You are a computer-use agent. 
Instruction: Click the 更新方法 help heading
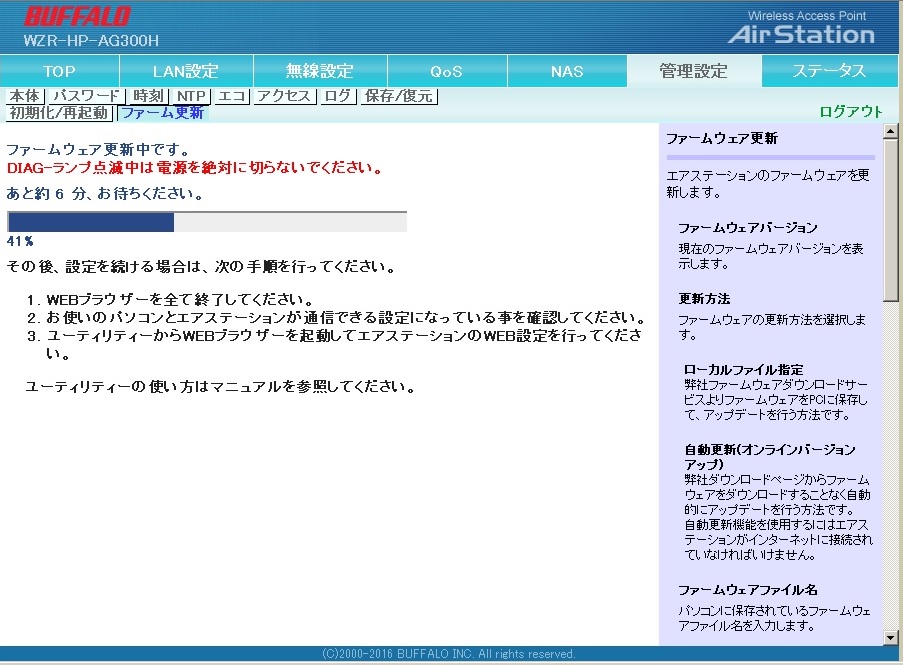tap(704, 299)
